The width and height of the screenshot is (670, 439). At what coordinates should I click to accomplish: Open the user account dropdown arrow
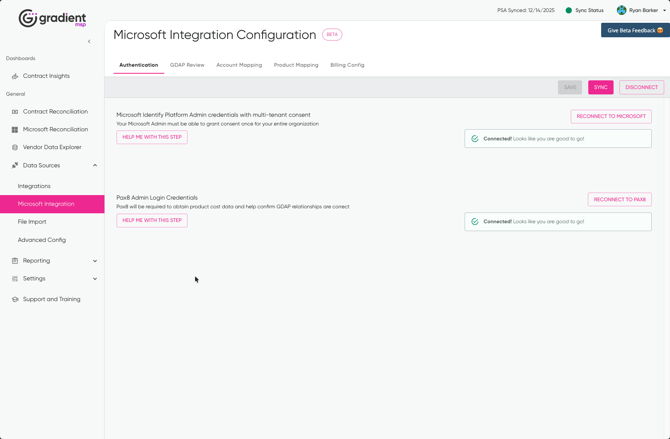point(664,11)
